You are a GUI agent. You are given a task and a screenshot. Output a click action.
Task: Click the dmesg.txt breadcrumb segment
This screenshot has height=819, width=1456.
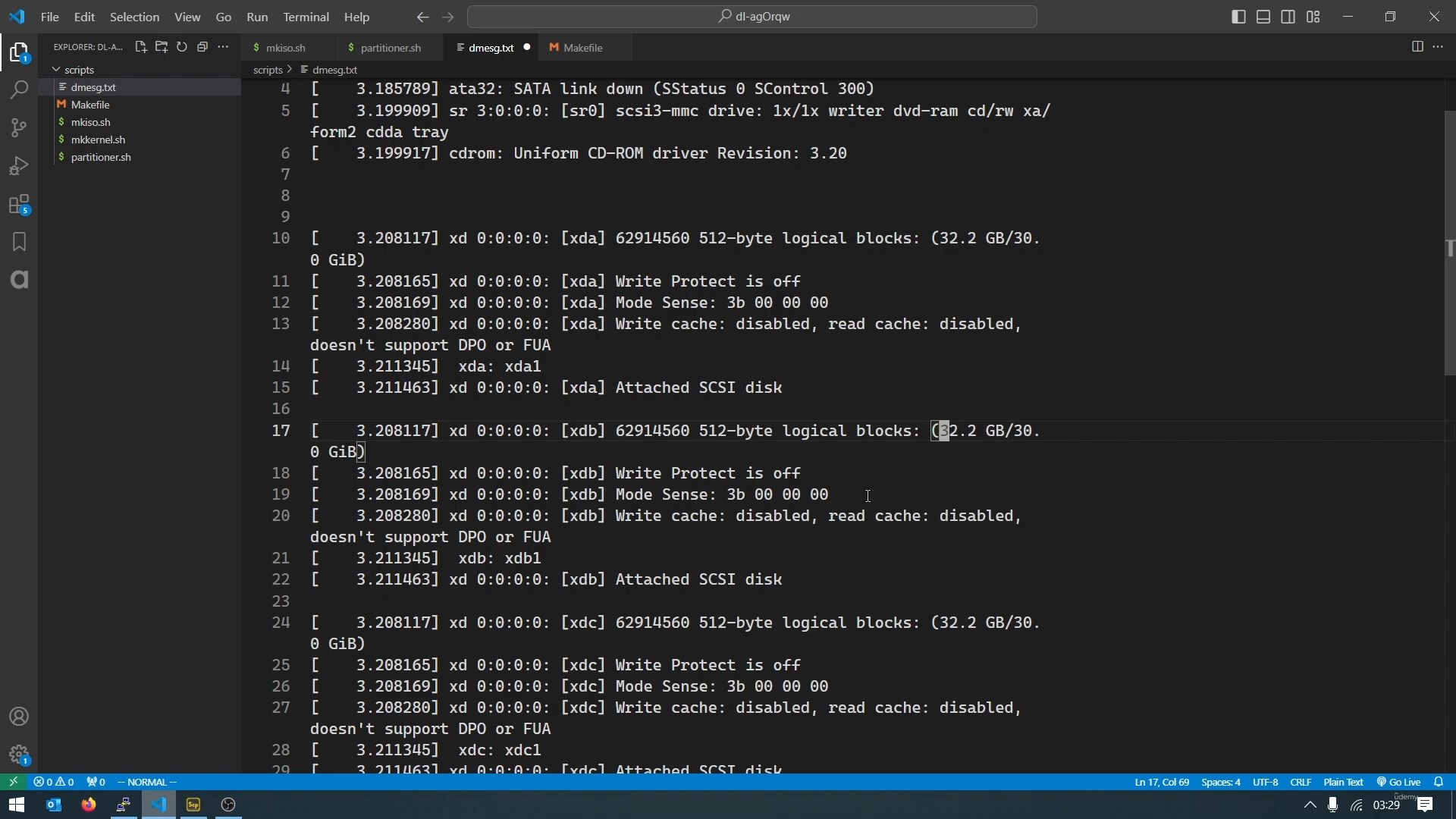(x=334, y=70)
